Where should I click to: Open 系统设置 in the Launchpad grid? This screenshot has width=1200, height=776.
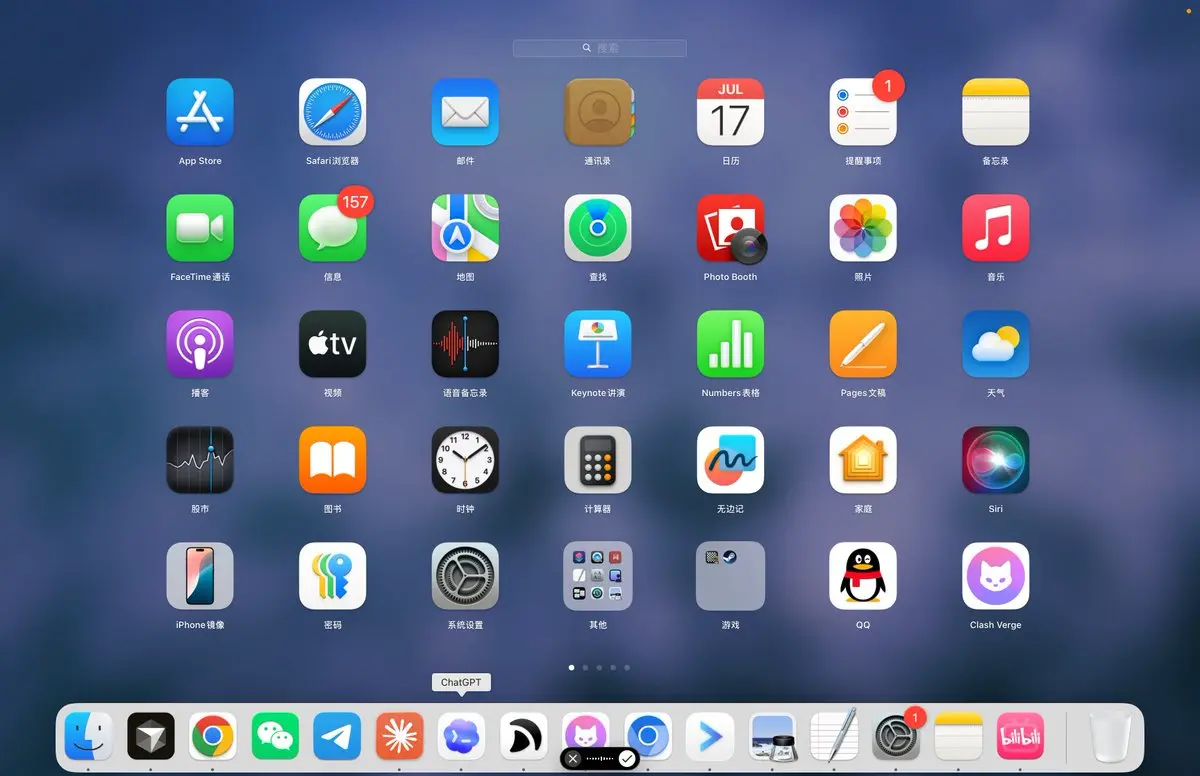(x=465, y=576)
